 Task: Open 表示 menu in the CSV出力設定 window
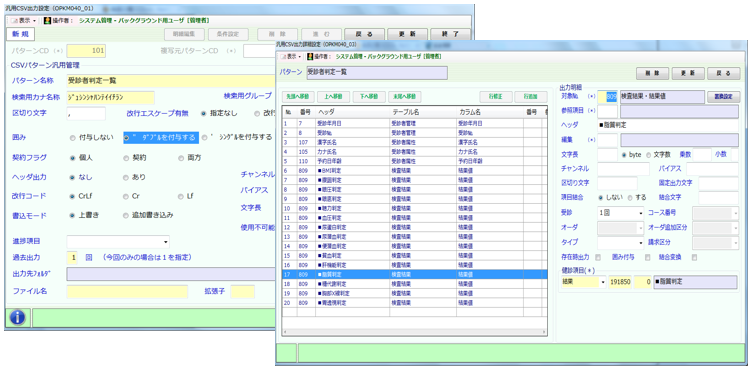pos(23,21)
